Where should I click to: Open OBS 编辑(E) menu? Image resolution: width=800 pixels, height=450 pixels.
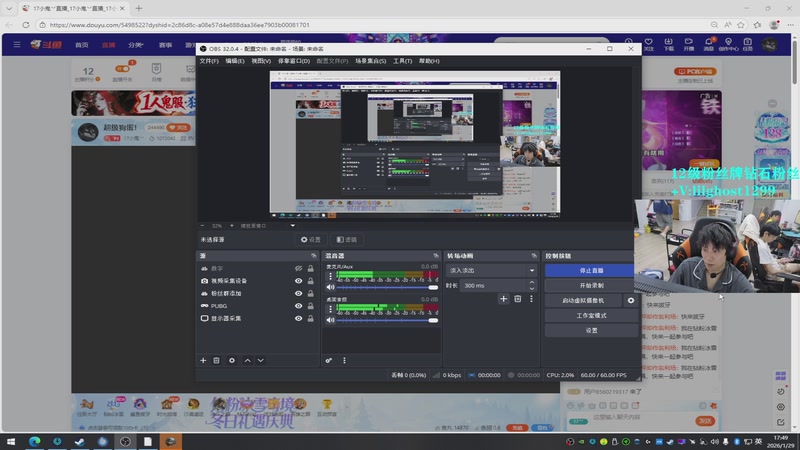[235, 61]
